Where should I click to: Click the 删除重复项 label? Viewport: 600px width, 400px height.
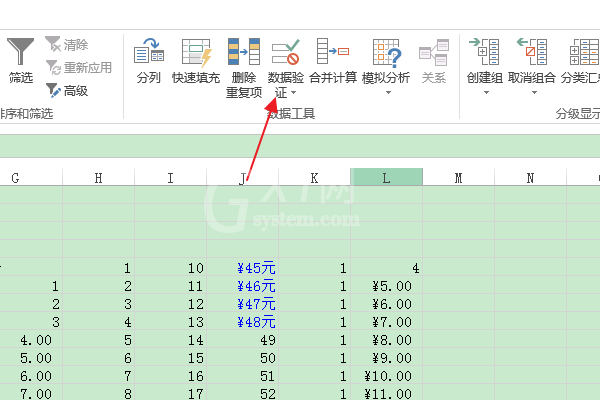click(244, 85)
